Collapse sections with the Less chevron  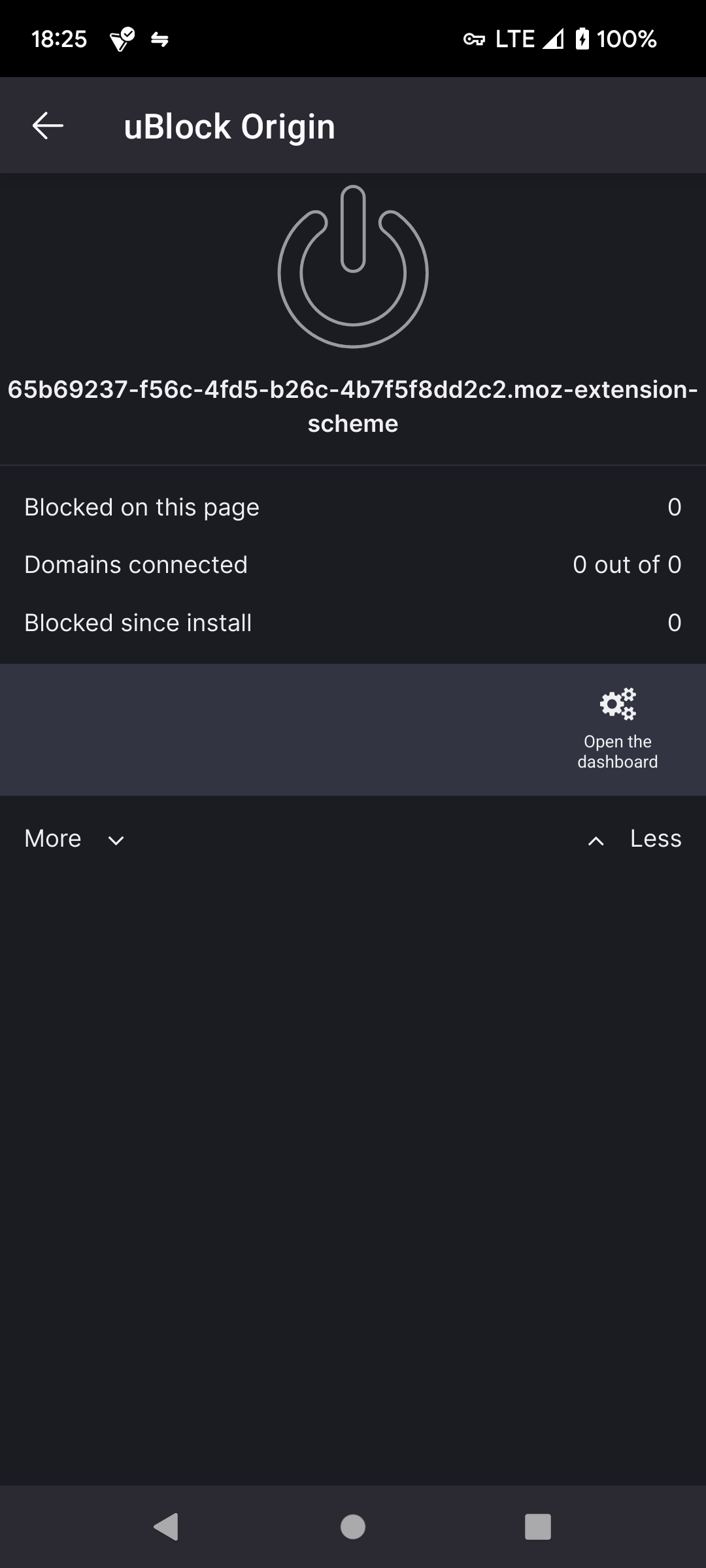pos(596,840)
